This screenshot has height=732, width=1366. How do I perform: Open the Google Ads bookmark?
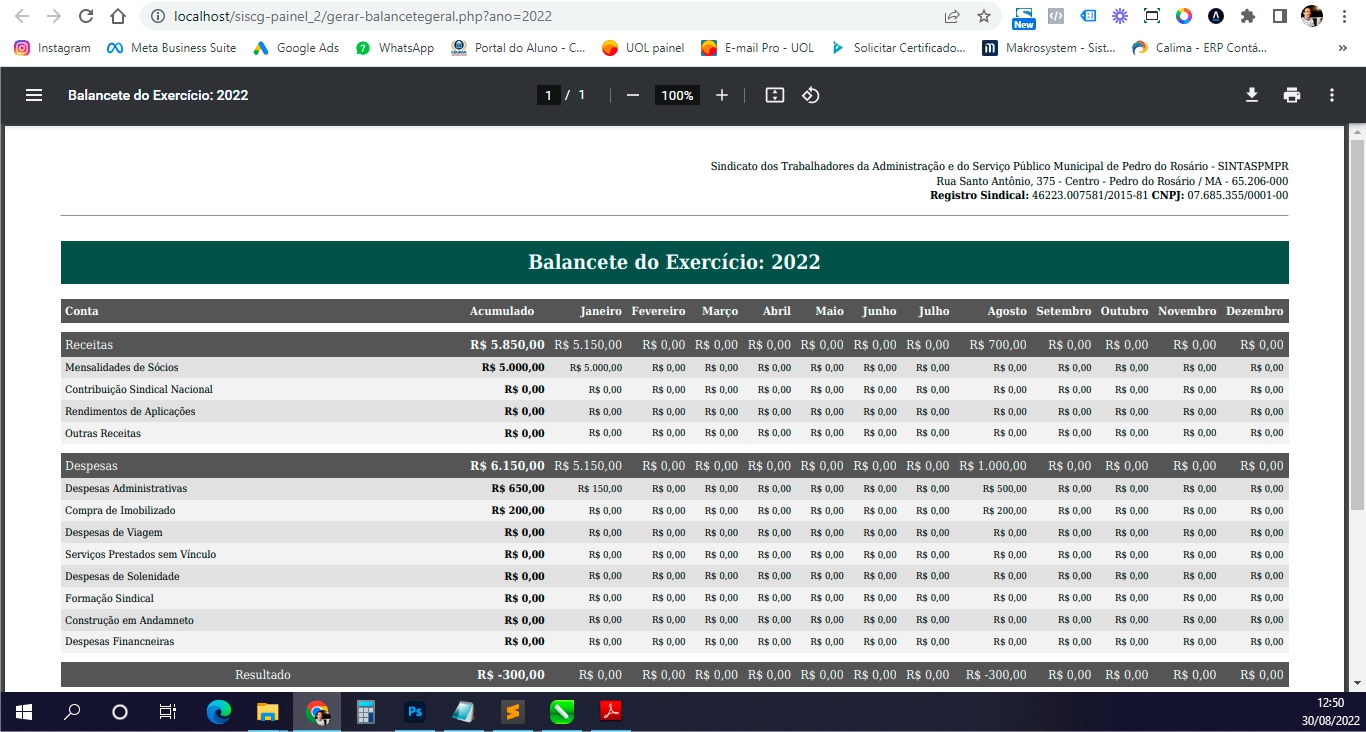tap(296, 47)
